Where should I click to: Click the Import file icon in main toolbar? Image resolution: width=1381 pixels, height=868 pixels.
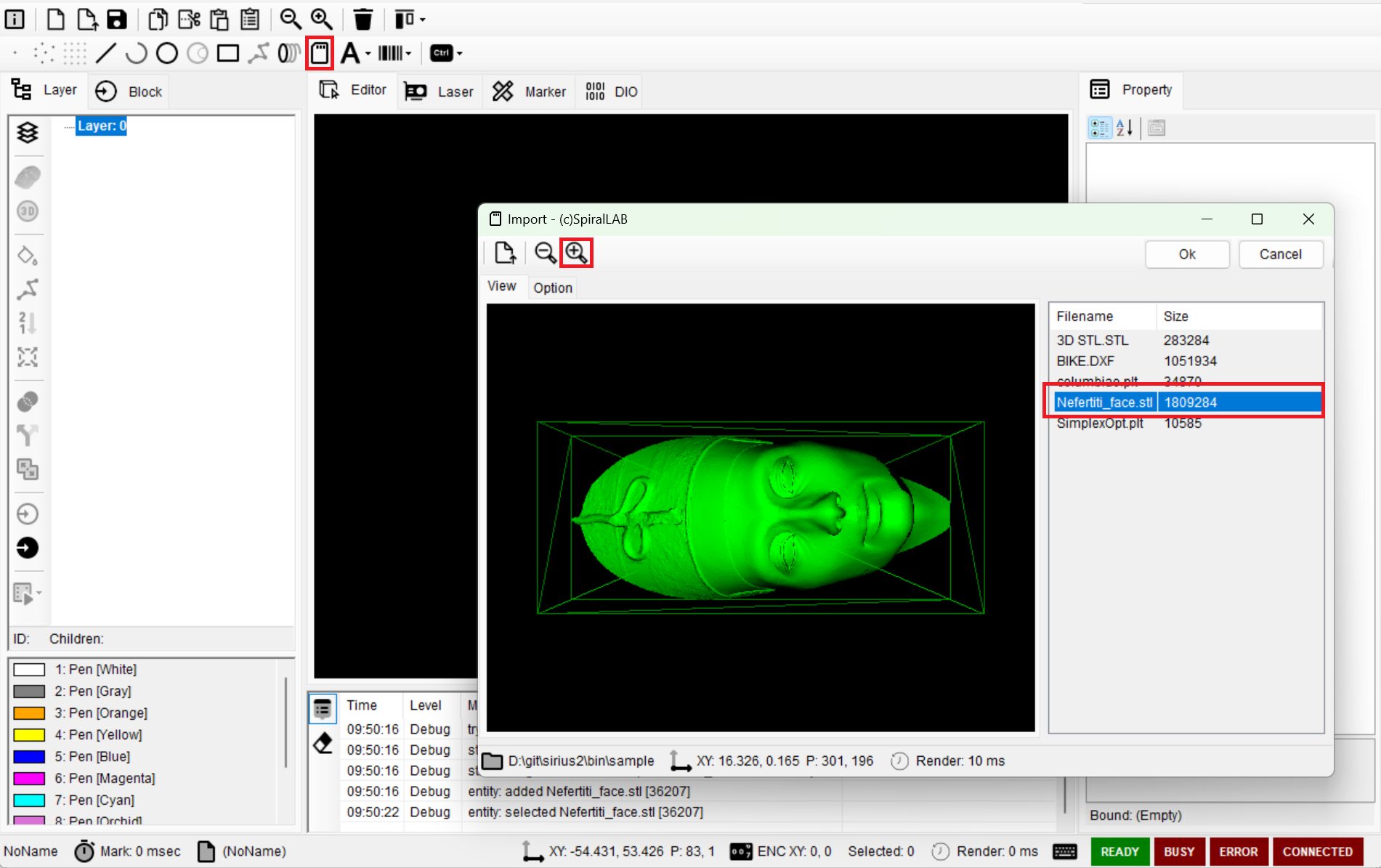[x=320, y=53]
